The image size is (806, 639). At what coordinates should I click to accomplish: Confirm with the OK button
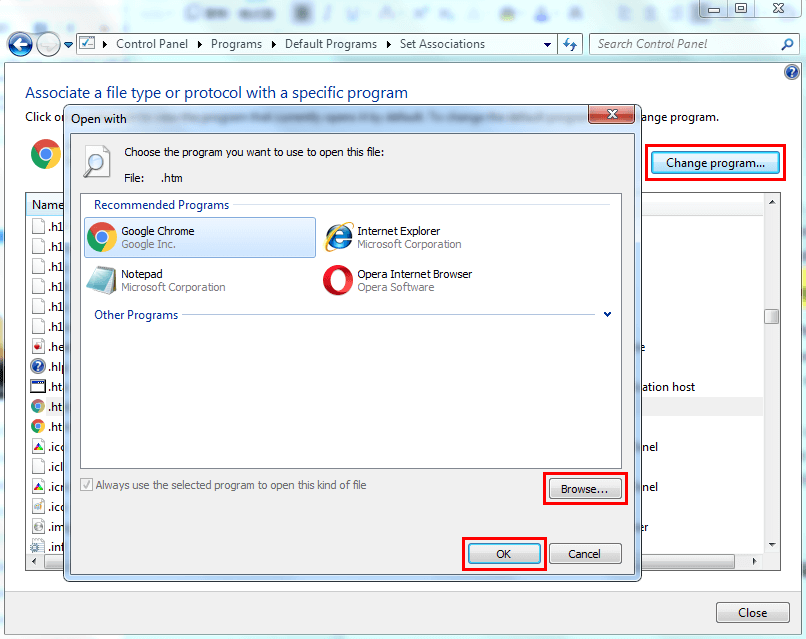504,554
